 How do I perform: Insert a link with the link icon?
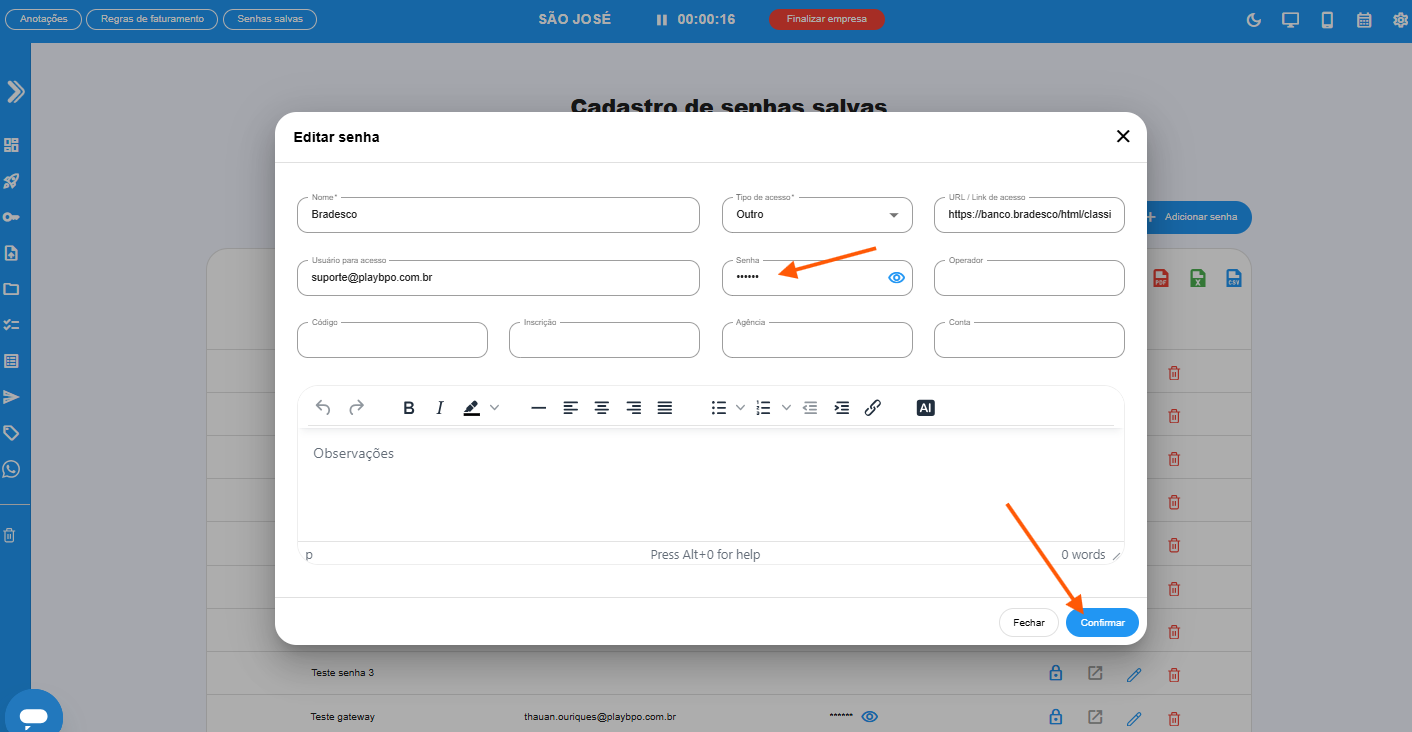click(x=872, y=408)
